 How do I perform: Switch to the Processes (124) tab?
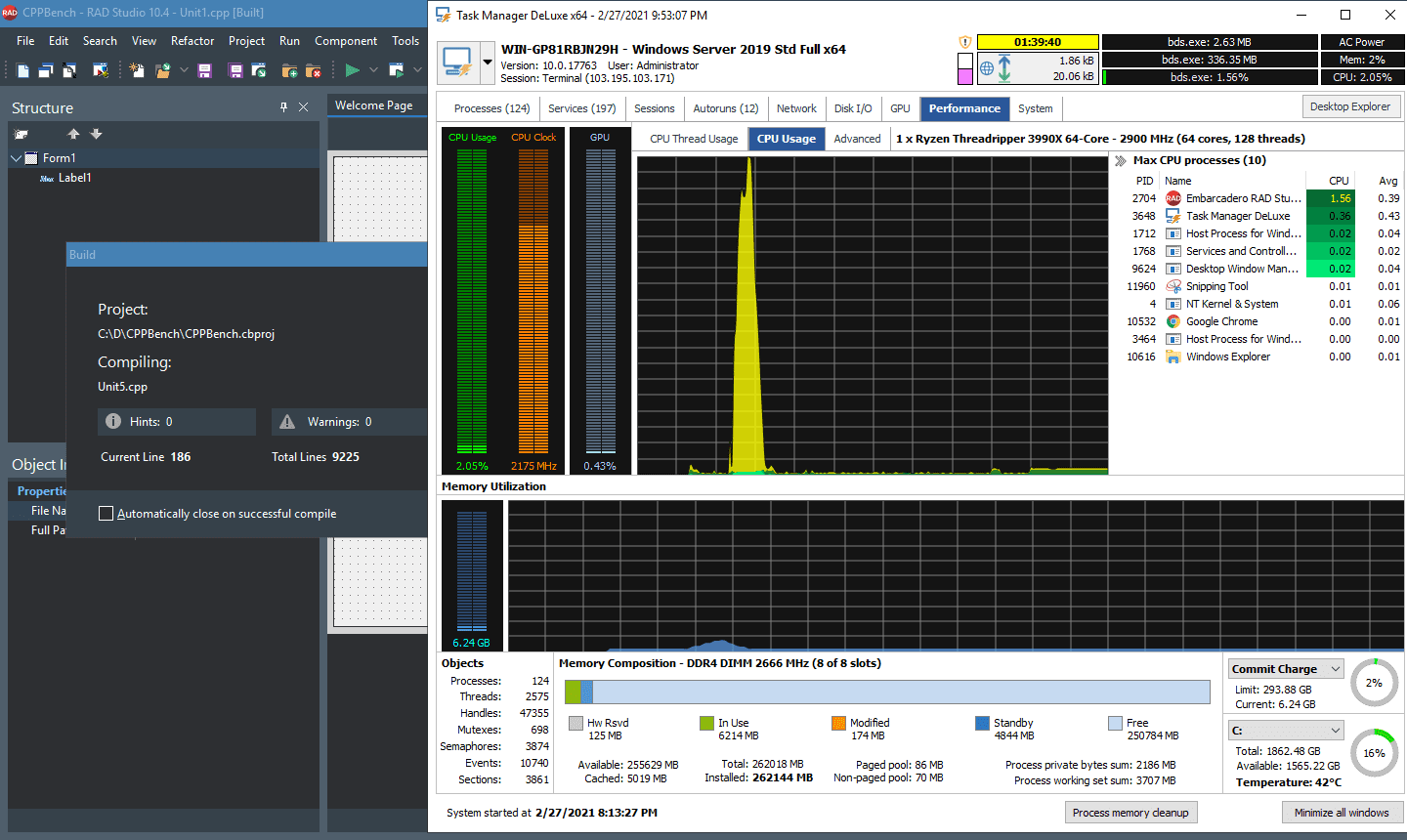[491, 108]
